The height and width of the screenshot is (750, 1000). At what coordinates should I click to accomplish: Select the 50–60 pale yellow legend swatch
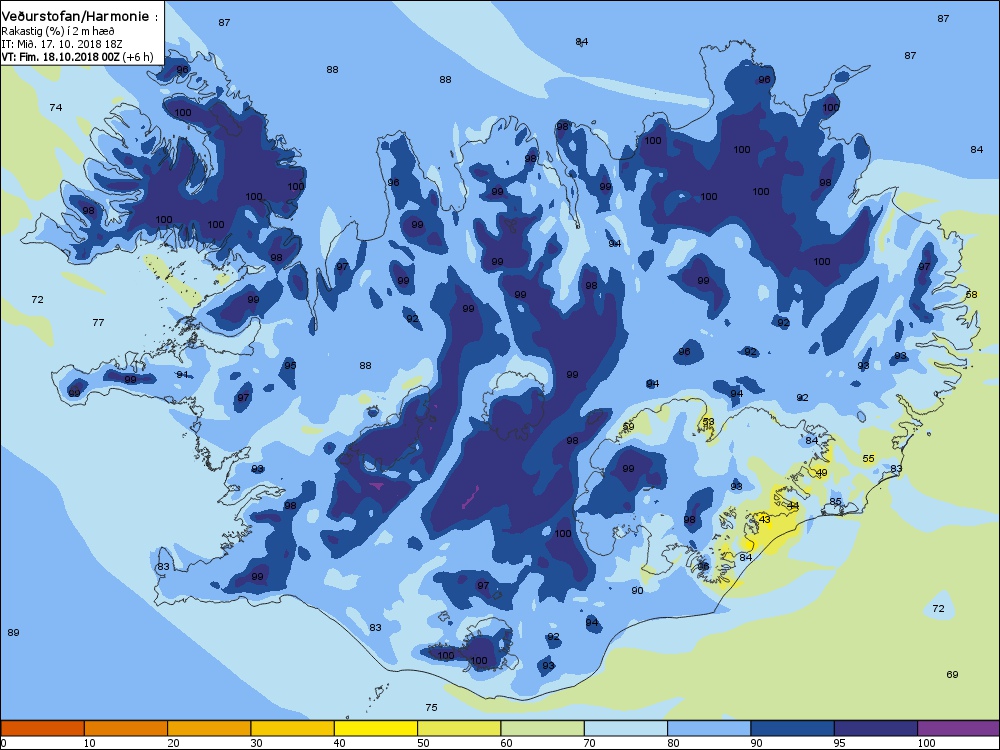coord(459,728)
